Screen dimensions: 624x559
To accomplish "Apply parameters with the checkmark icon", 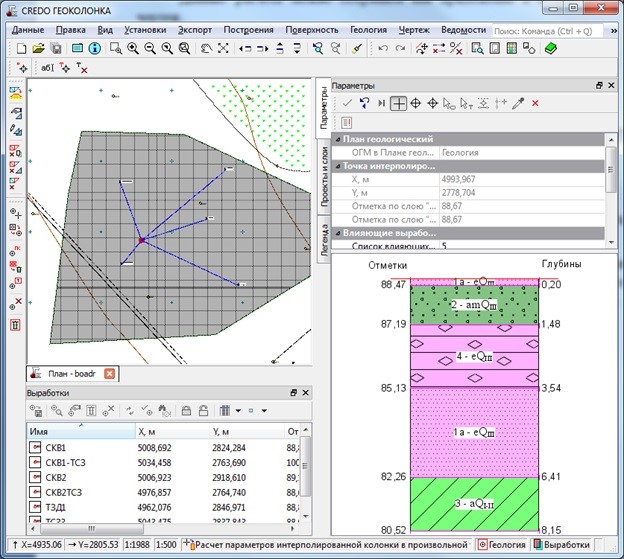I will pyautogui.click(x=347, y=103).
